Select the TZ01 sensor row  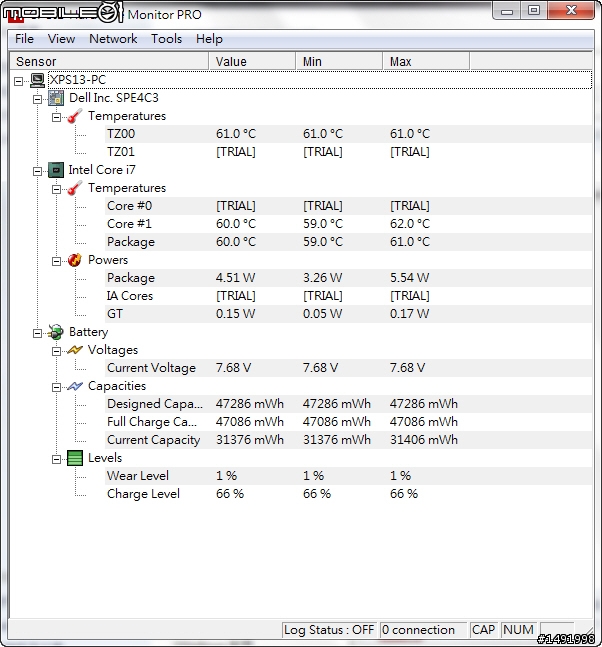[x=349, y=152]
